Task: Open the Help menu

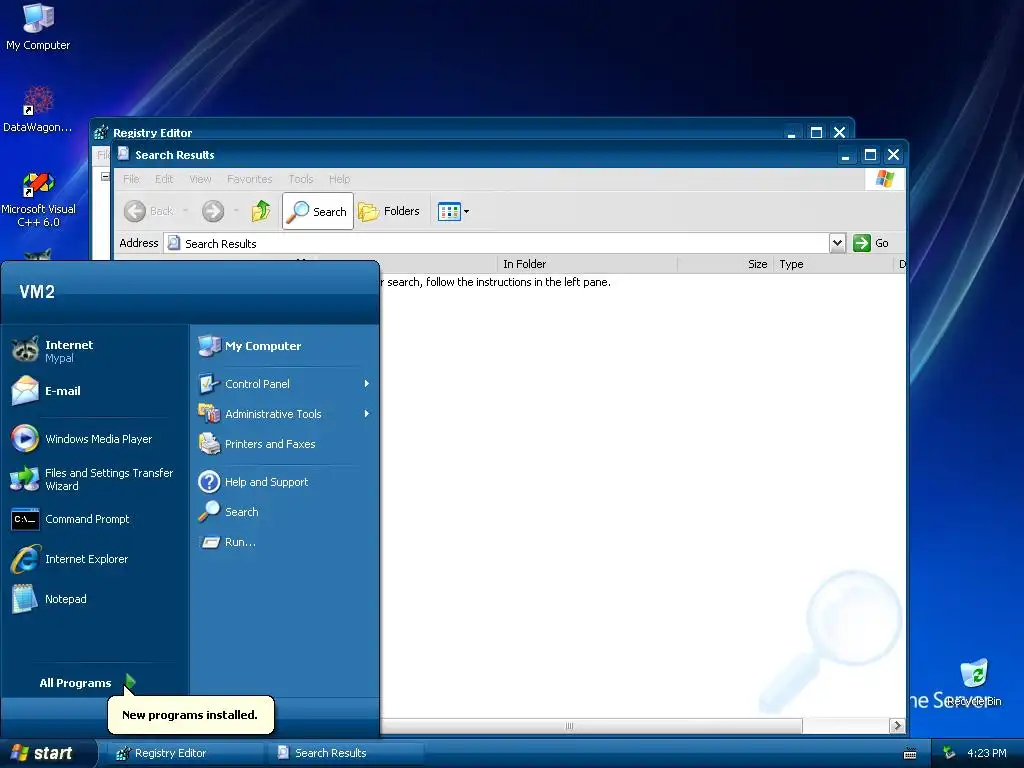Action: pyautogui.click(x=340, y=179)
